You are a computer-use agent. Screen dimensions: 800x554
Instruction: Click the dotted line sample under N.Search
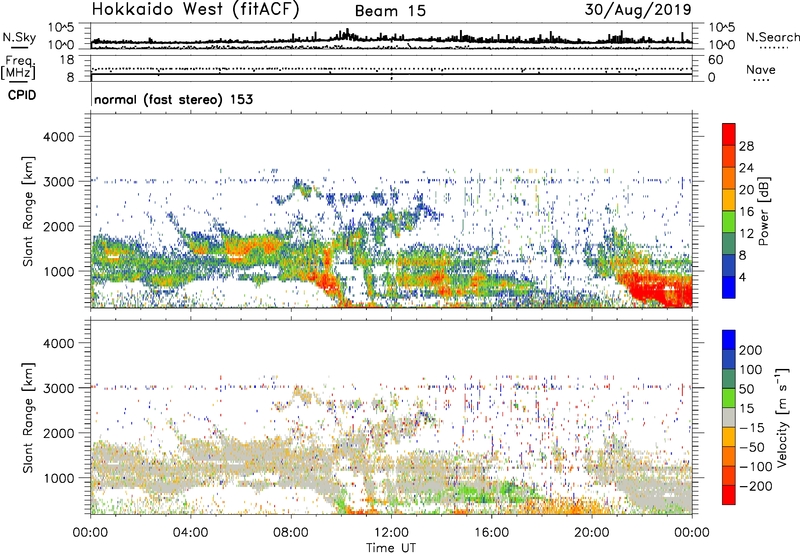point(773,48)
